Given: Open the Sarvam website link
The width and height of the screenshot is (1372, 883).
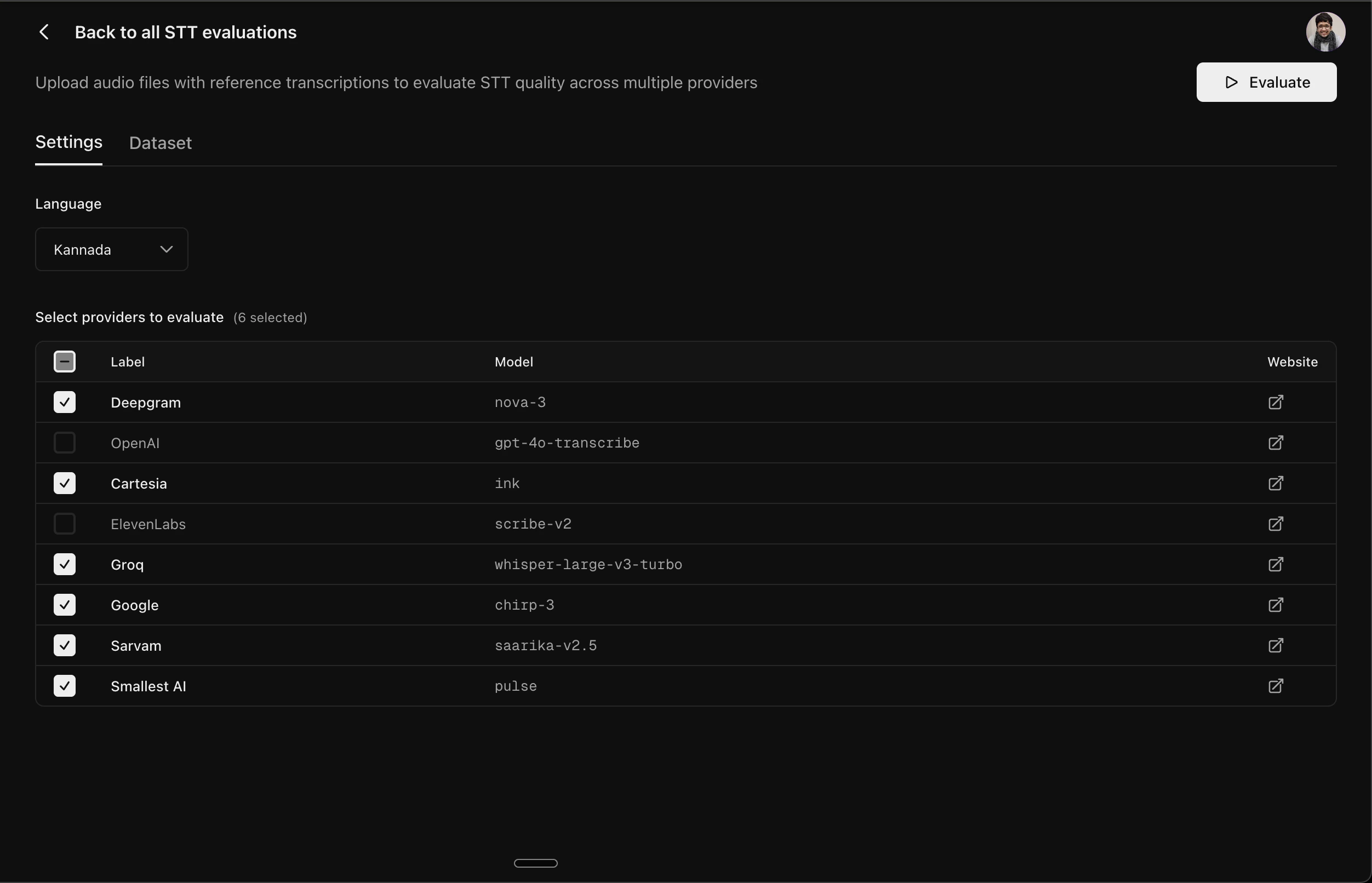Looking at the screenshot, I should 1275,645.
